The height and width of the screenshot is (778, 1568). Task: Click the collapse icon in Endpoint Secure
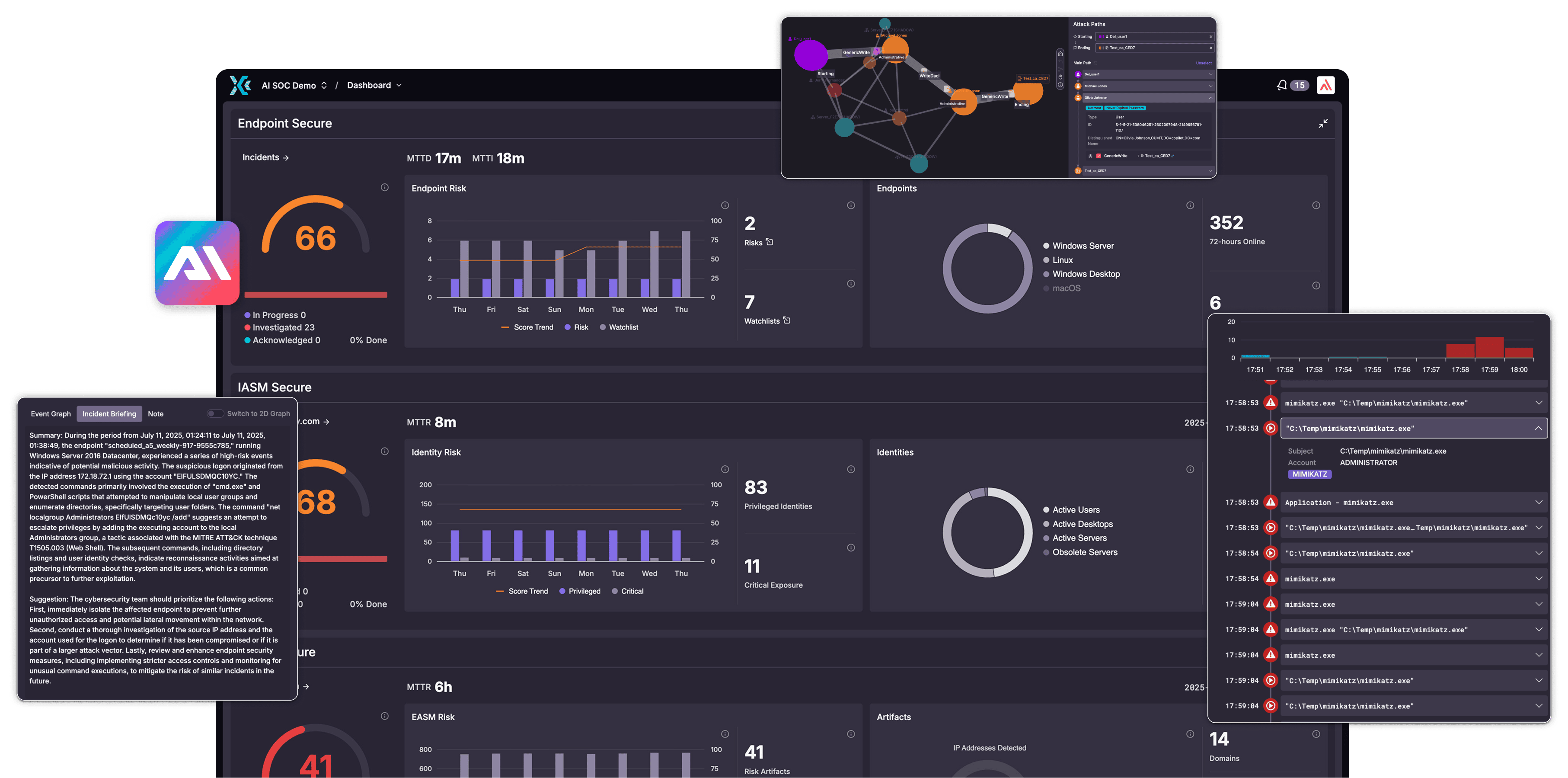pos(1323,124)
